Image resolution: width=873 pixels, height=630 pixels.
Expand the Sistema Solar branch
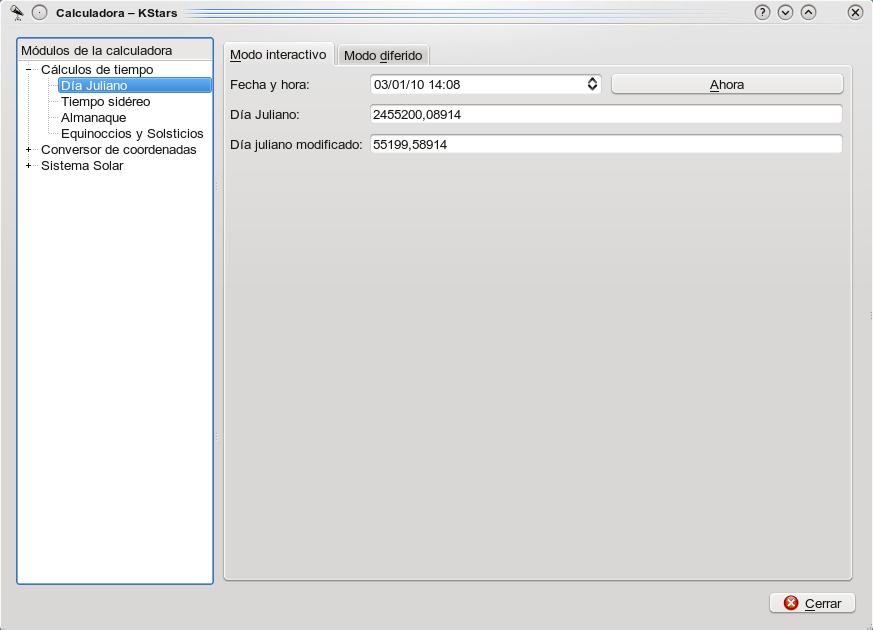click(x=29, y=166)
